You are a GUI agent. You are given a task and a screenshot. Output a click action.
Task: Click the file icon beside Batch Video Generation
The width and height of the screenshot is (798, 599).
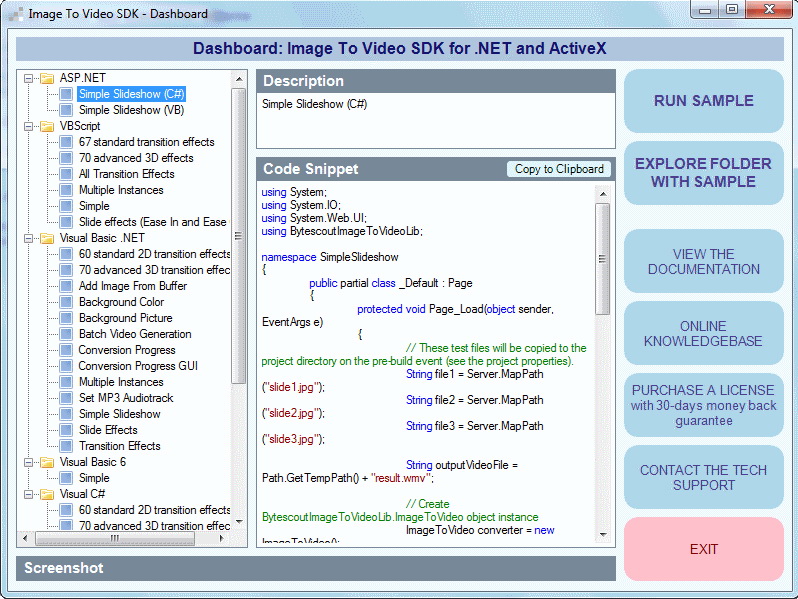66,334
